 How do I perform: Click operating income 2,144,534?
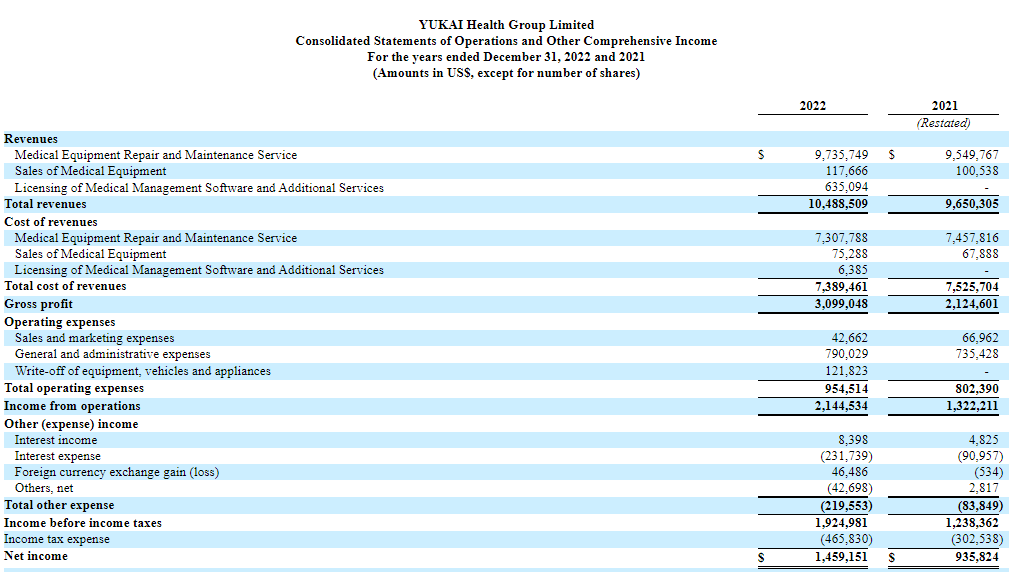(841, 407)
